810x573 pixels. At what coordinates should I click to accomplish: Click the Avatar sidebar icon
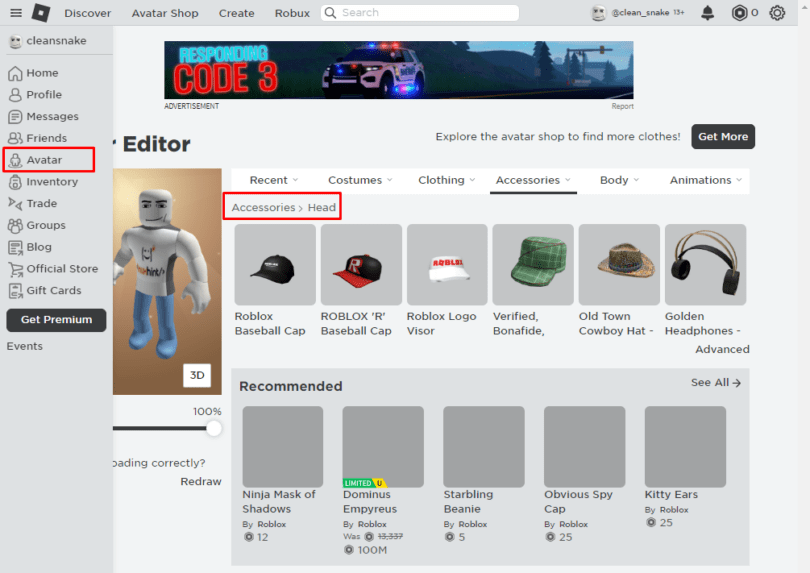[x=15, y=160]
